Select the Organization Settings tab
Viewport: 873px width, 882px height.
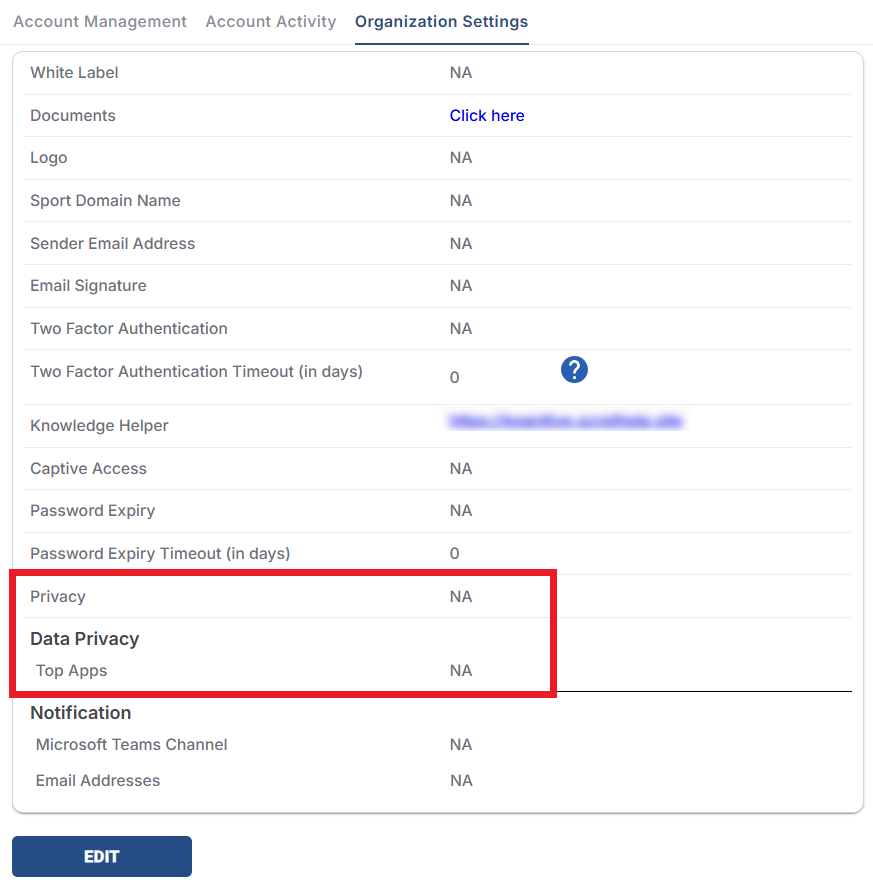click(441, 21)
